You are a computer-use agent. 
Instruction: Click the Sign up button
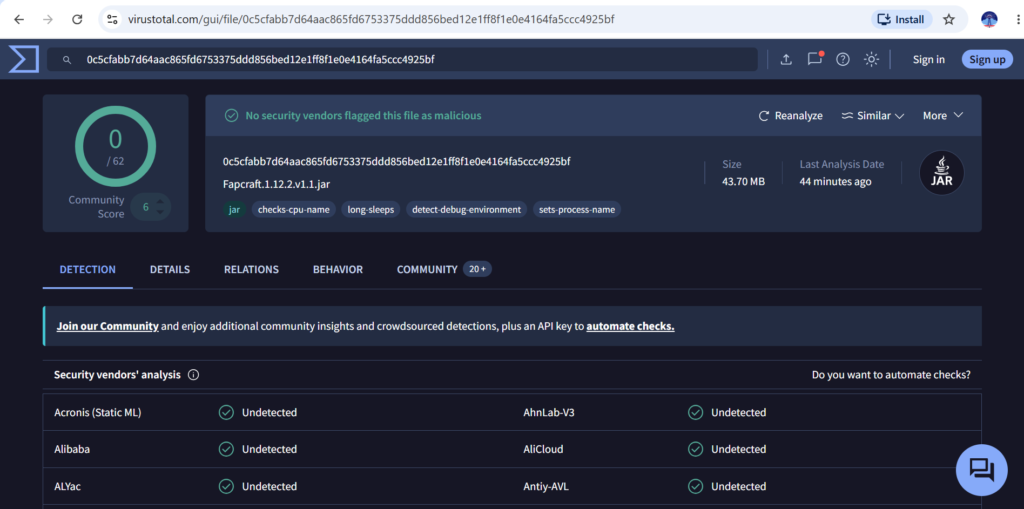(x=987, y=59)
